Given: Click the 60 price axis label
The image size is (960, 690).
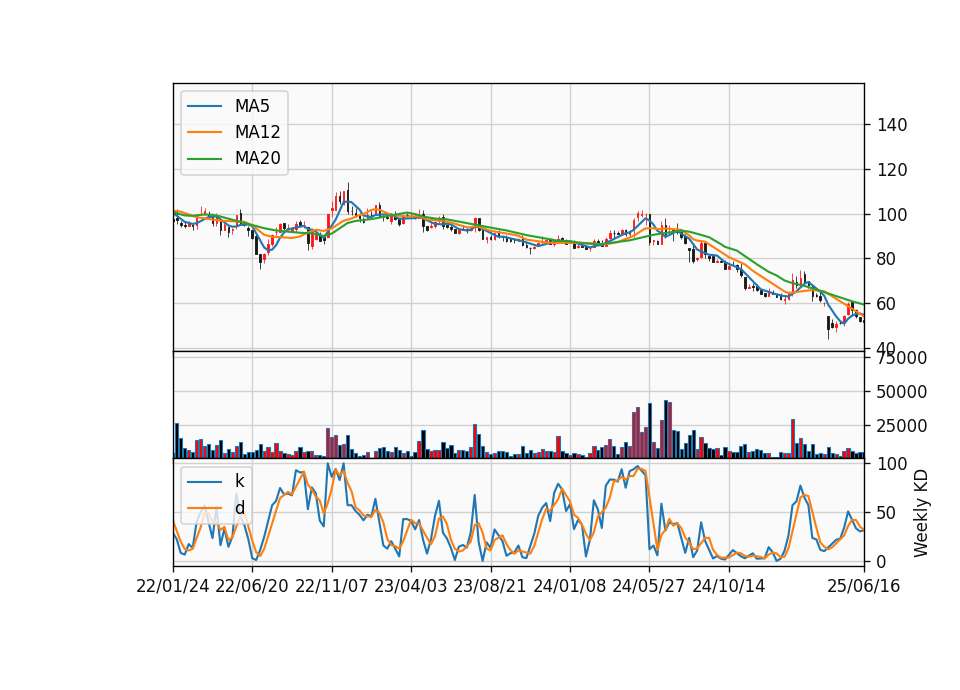Looking at the screenshot, I should click(x=887, y=304).
